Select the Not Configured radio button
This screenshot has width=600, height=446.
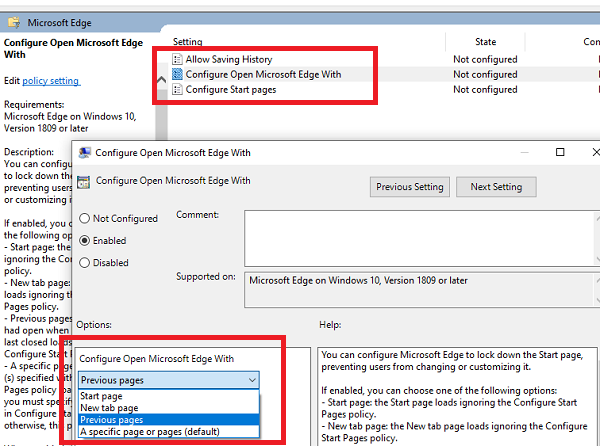pyautogui.click(x=85, y=219)
